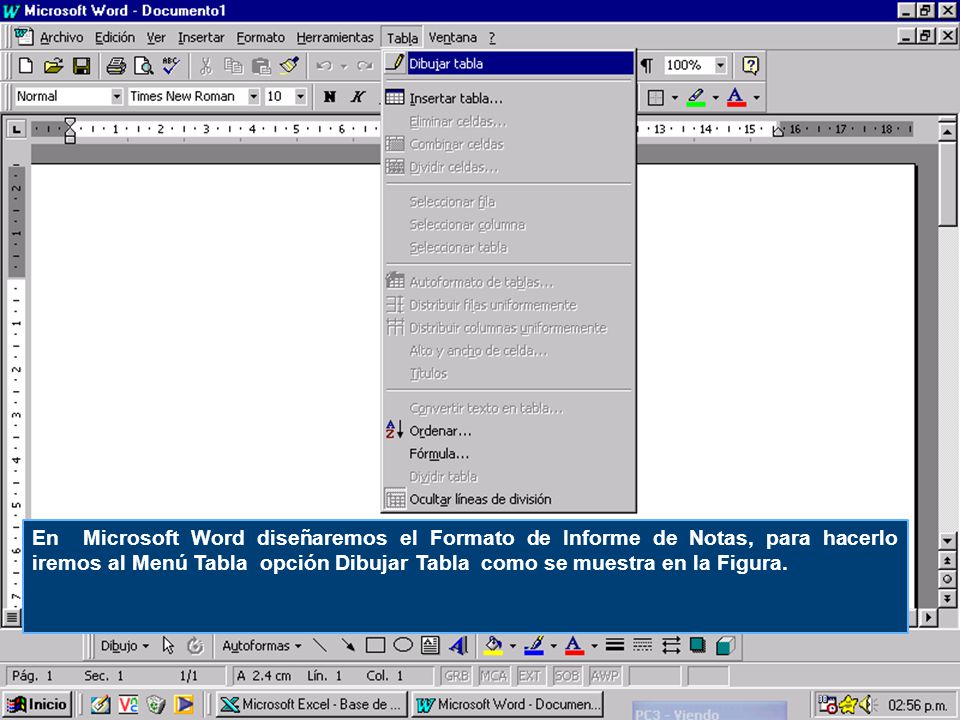This screenshot has height=720, width=960.
Task: Toggle EXT extend selection indicator
Action: 530,676
